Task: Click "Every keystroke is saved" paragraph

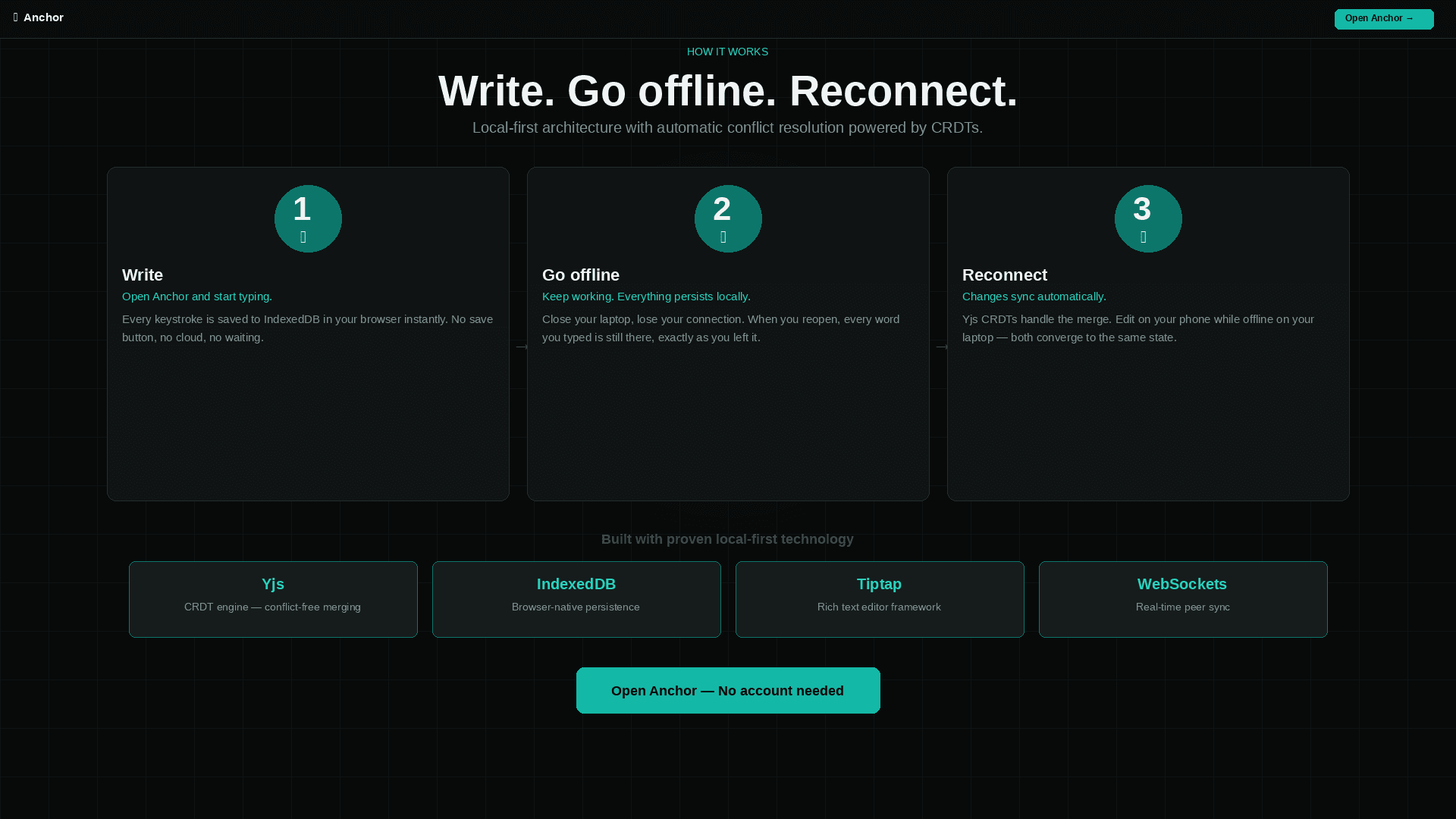Action: tap(308, 328)
